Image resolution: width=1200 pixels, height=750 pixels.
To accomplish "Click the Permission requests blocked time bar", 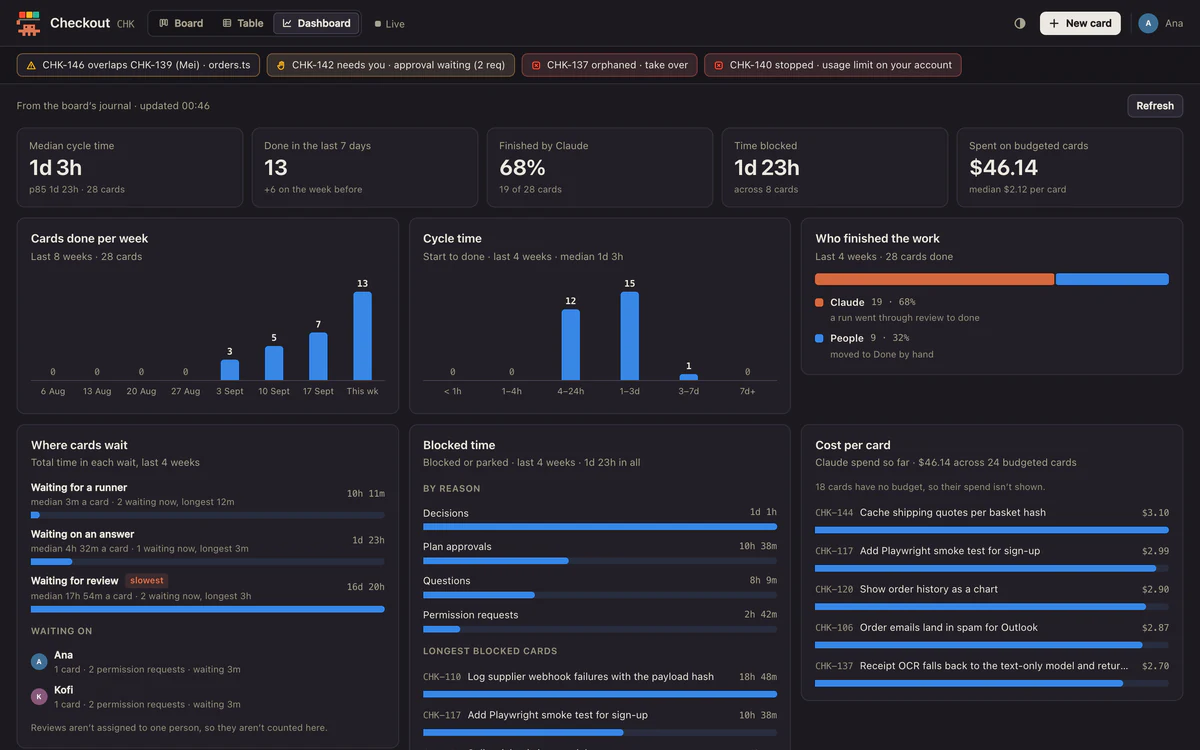I will [x=600, y=629].
